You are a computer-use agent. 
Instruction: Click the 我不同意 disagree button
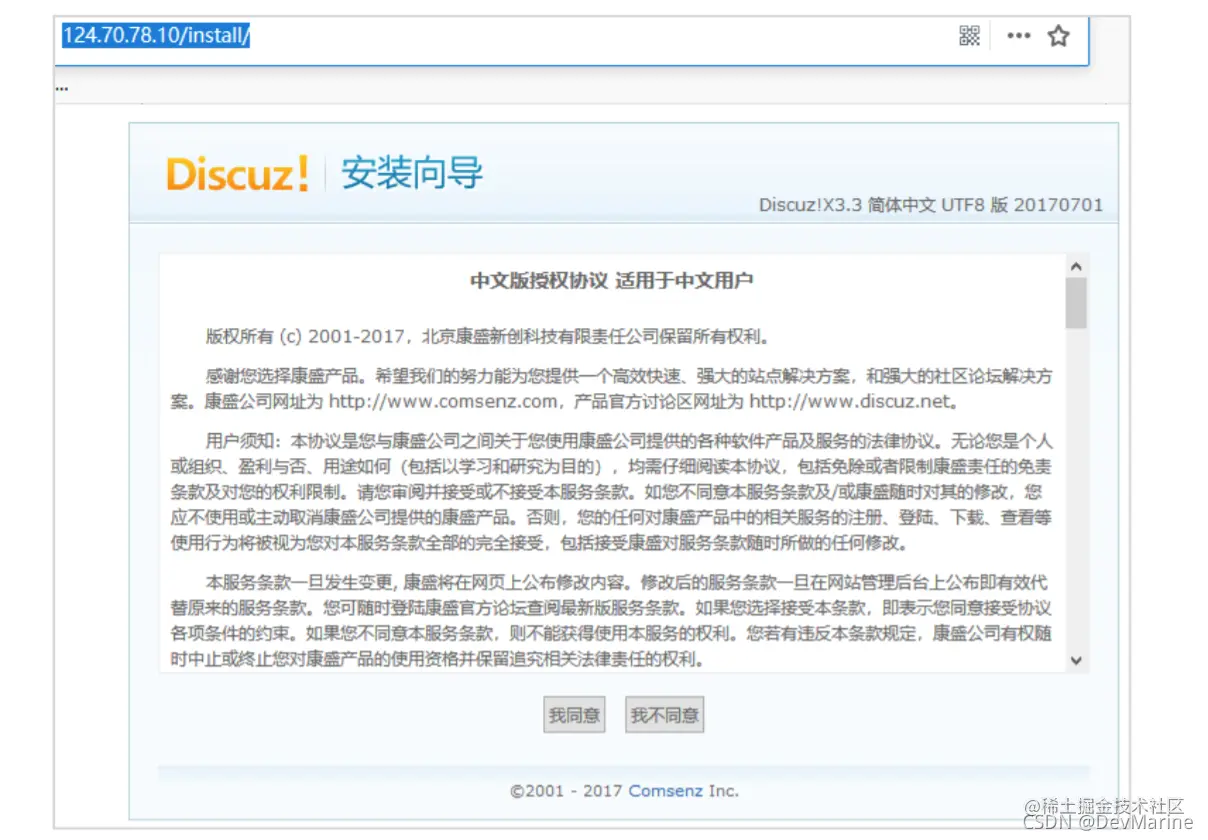(x=664, y=715)
